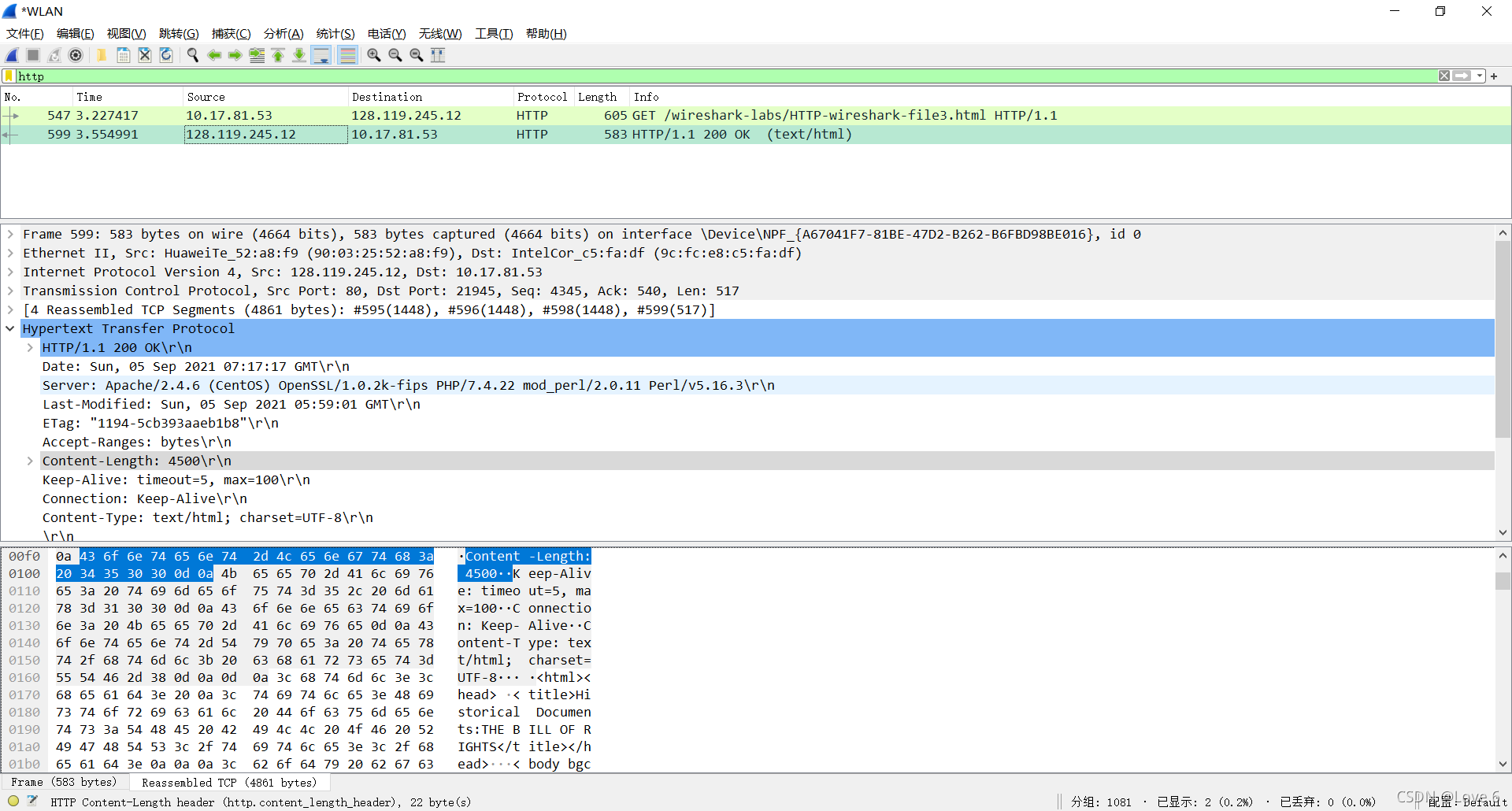This screenshot has width=1512, height=811.
Task: Expand the Ethernet II section
Action: (10, 254)
